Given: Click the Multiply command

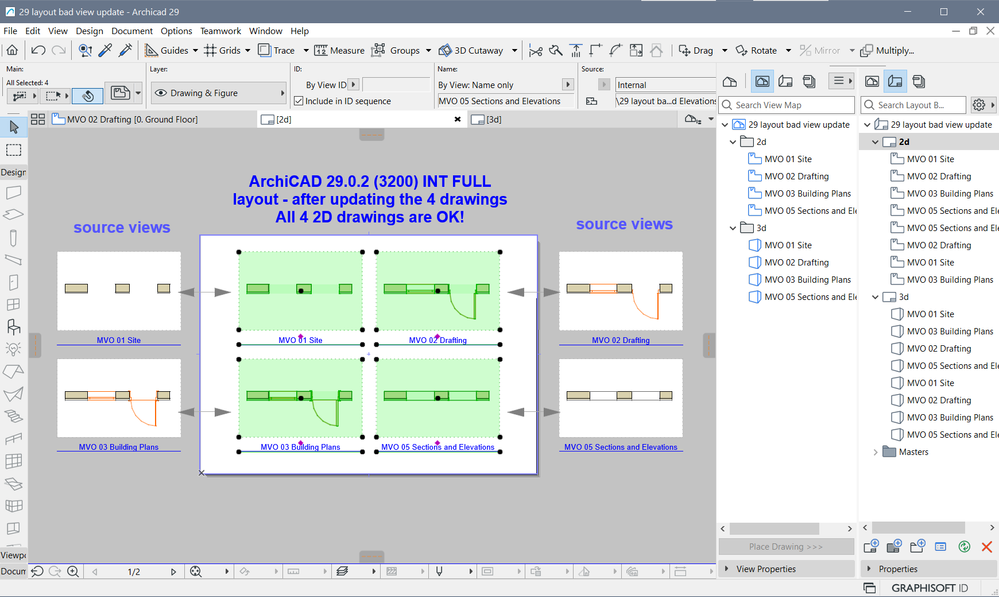Looking at the screenshot, I should (887, 50).
